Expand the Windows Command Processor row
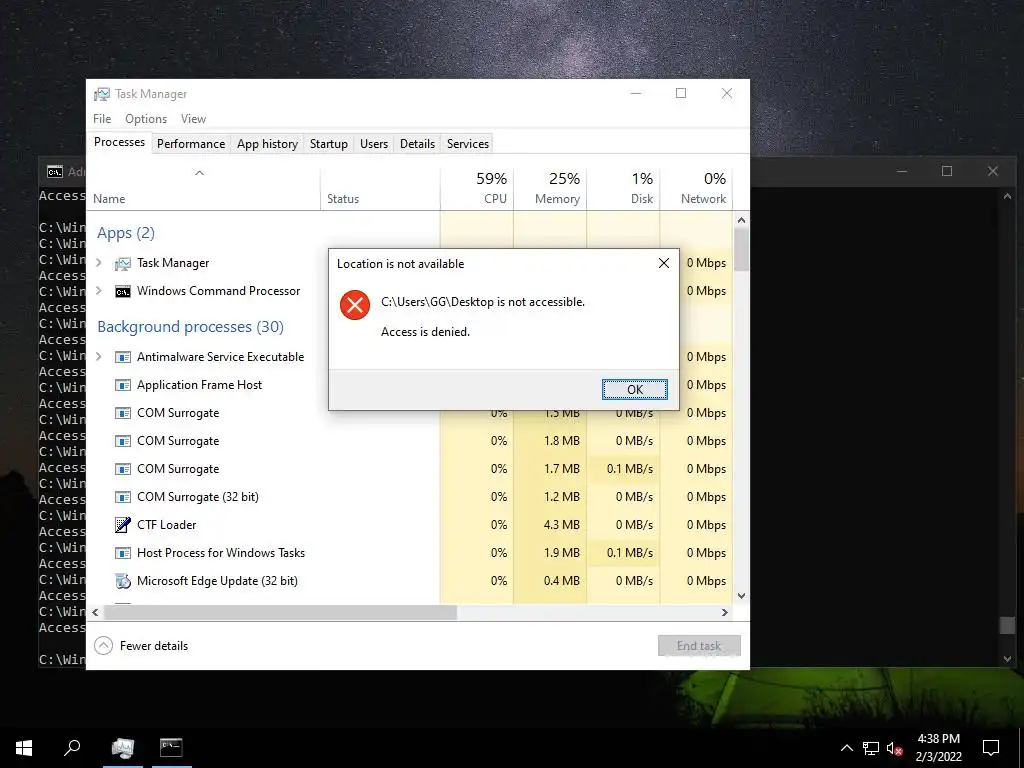 [99, 291]
